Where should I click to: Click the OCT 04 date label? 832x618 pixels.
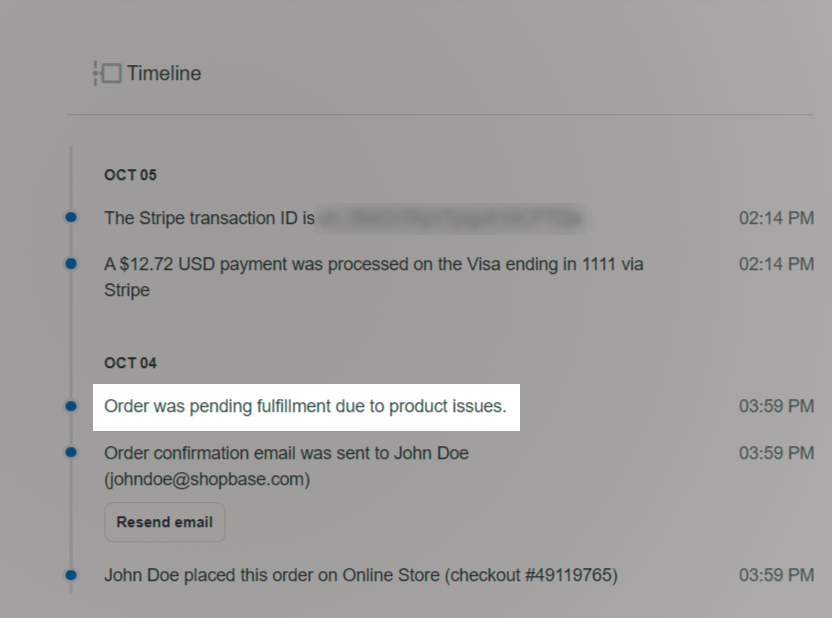pos(130,363)
